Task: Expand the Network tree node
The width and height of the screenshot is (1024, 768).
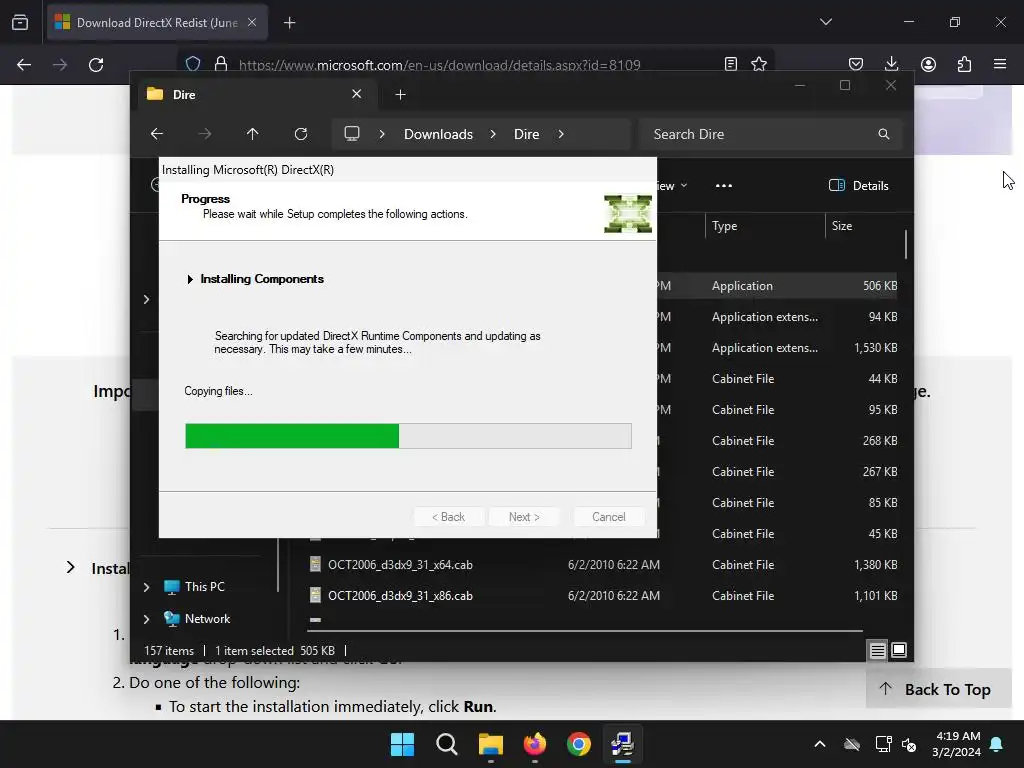Action: [146, 619]
